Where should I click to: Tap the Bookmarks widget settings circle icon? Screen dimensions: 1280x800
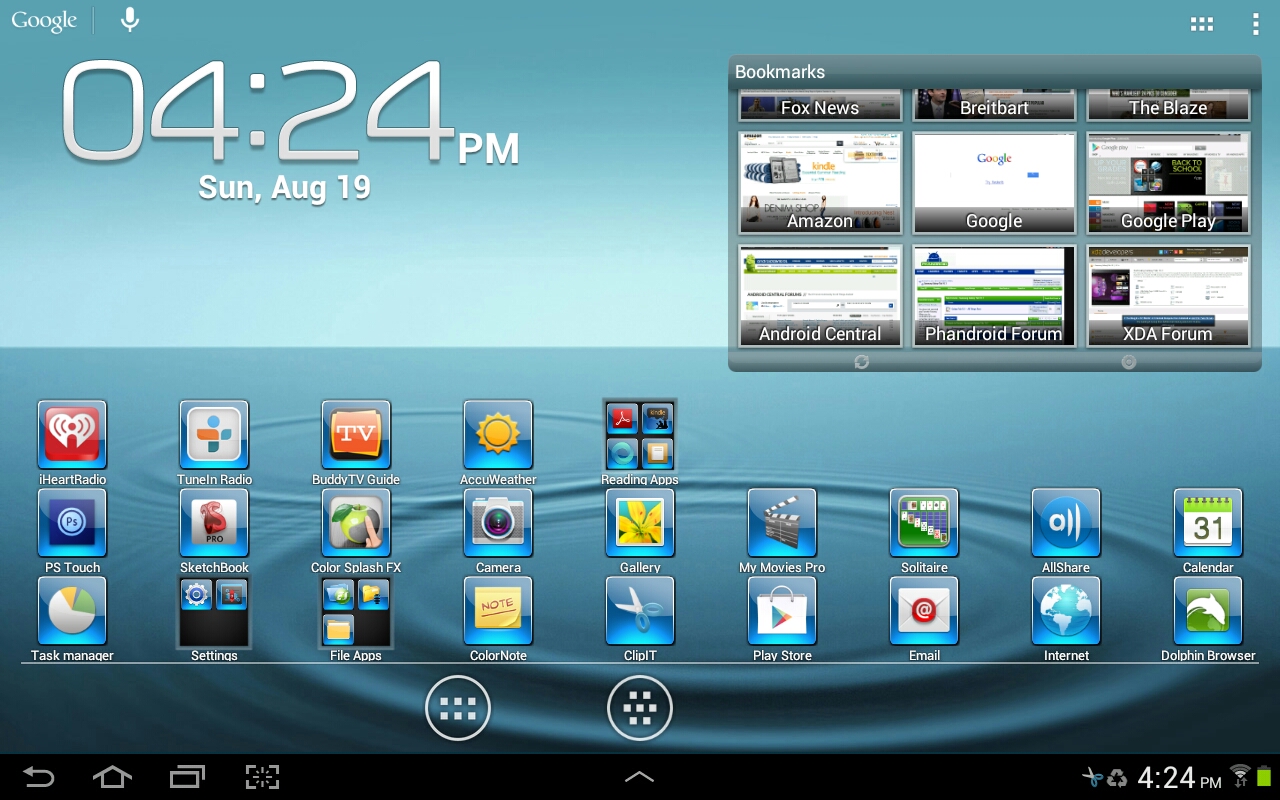coord(1128,362)
